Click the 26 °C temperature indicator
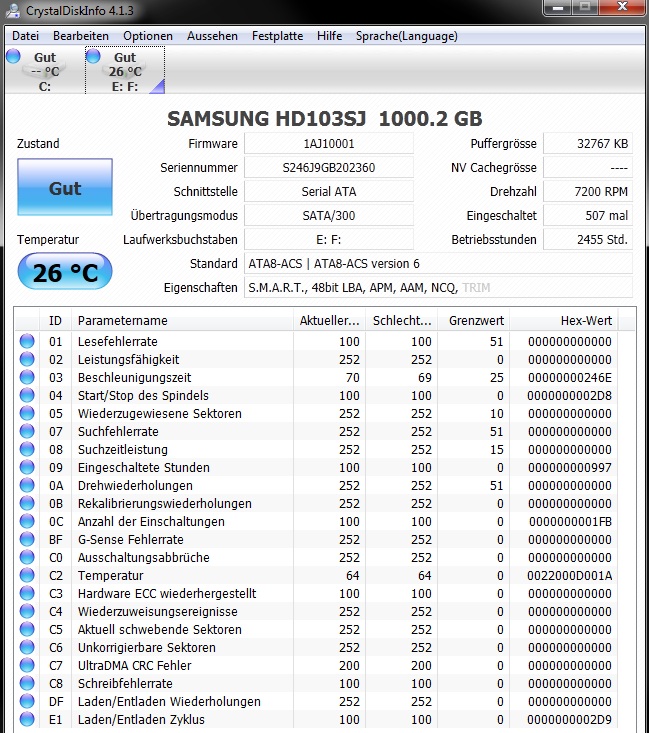The height and width of the screenshot is (733, 649). pyautogui.click(x=65, y=272)
